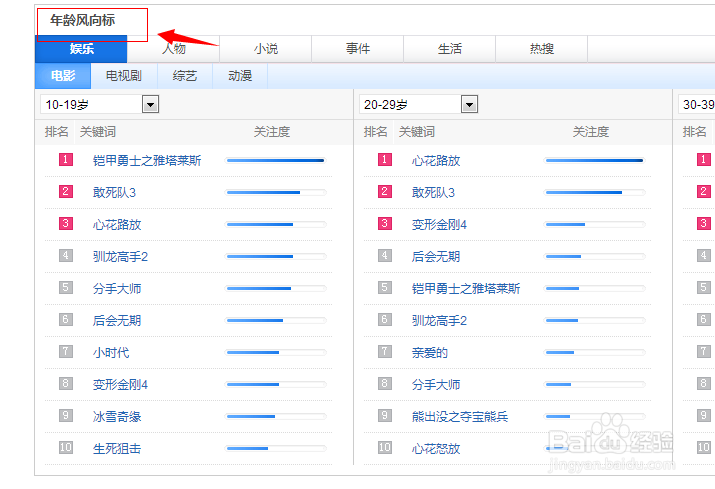Open the 20-29岁 age dropdown arrow
Image resolution: width=715 pixels, height=489 pixels.
(469, 104)
